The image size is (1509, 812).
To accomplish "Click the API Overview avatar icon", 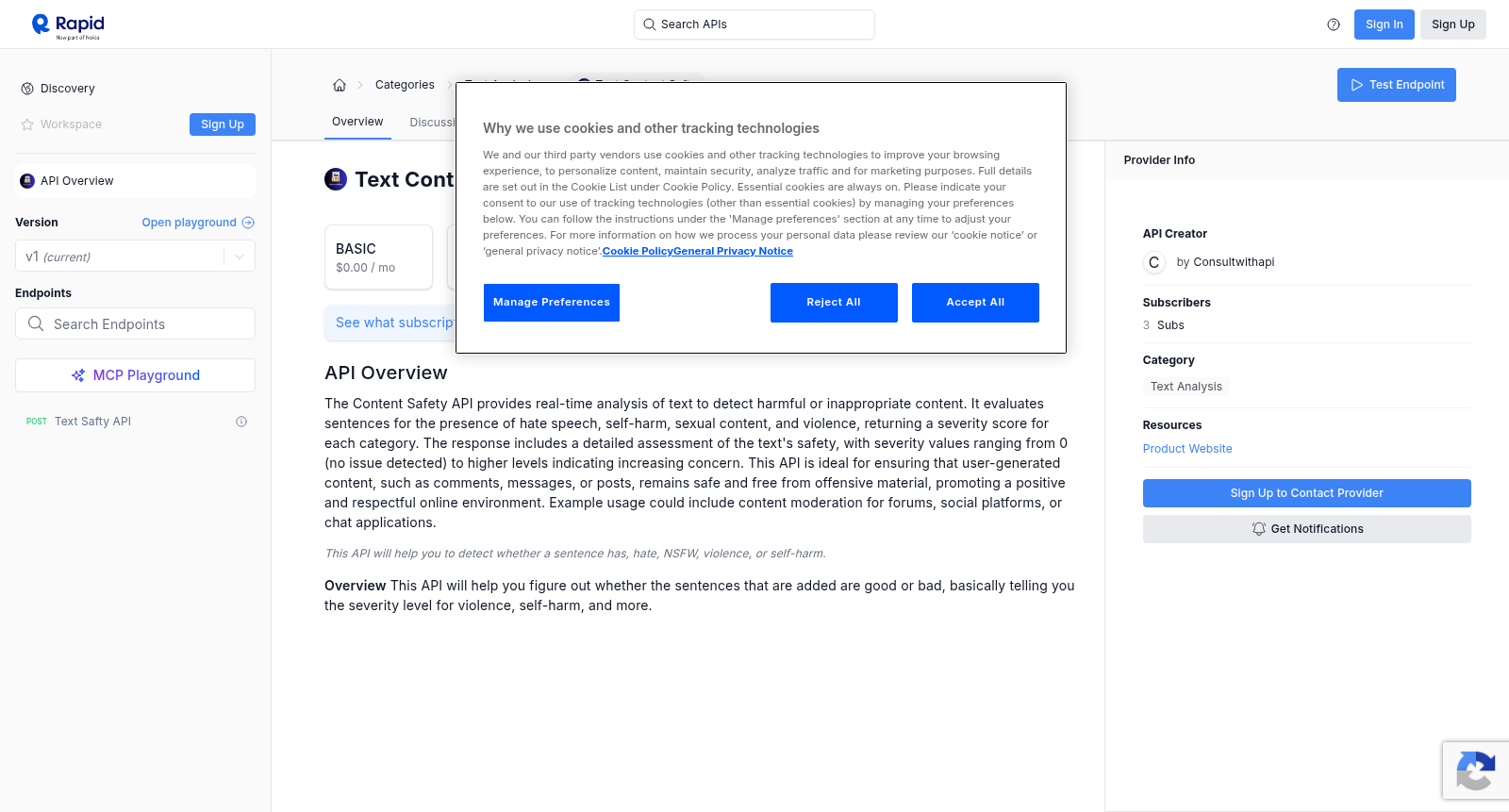I will coord(27,181).
